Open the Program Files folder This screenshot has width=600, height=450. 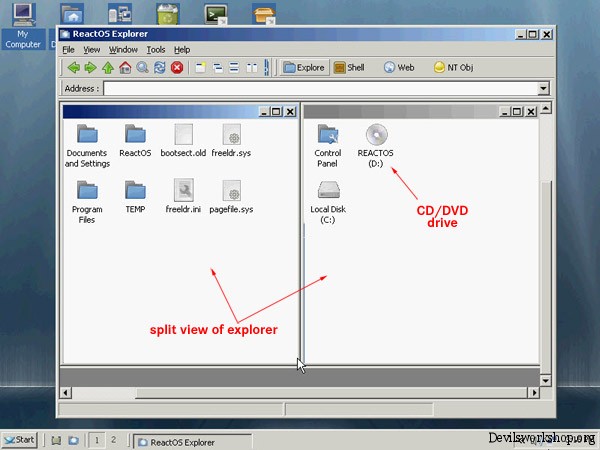(87, 202)
